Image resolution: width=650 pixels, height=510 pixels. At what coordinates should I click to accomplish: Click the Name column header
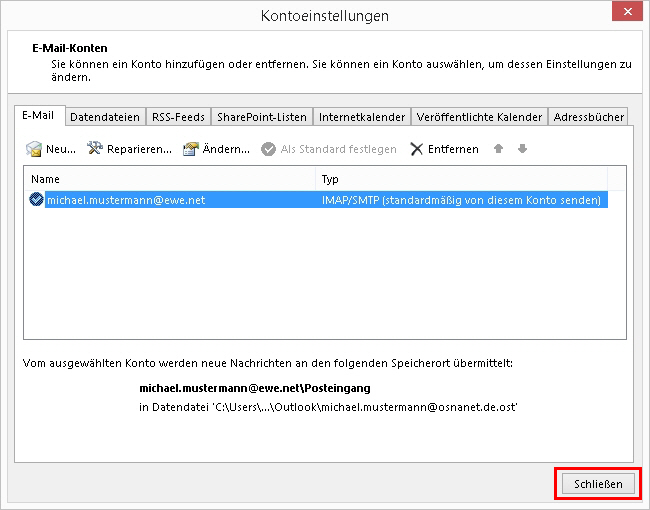tap(170, 179)
